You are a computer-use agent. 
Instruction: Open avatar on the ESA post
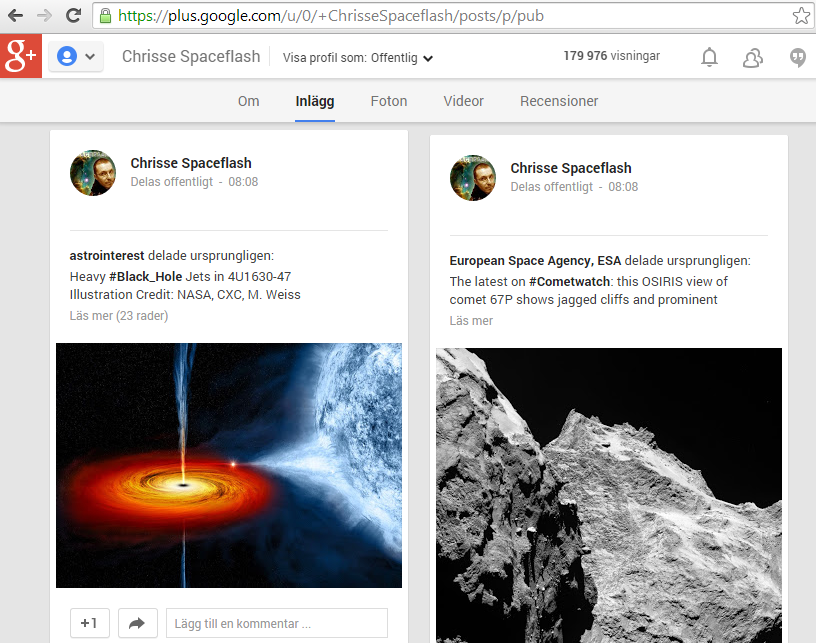click(x=473, y=178)
